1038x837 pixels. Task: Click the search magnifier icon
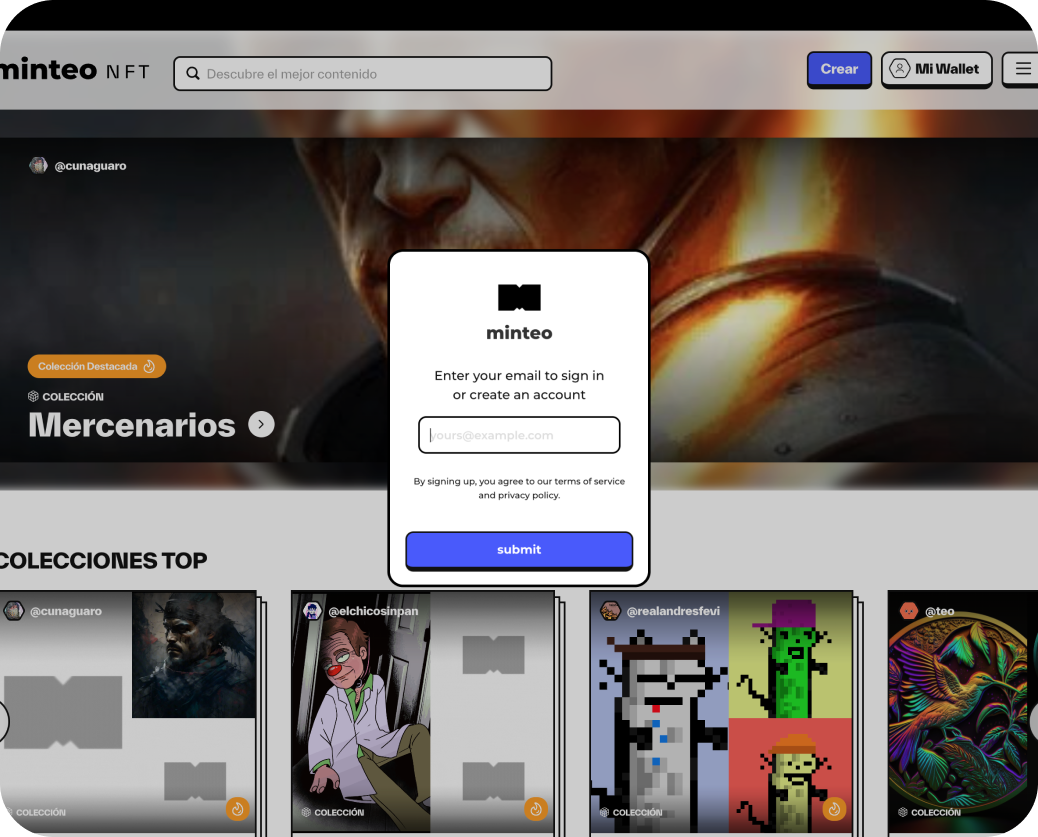pos(193,74)
